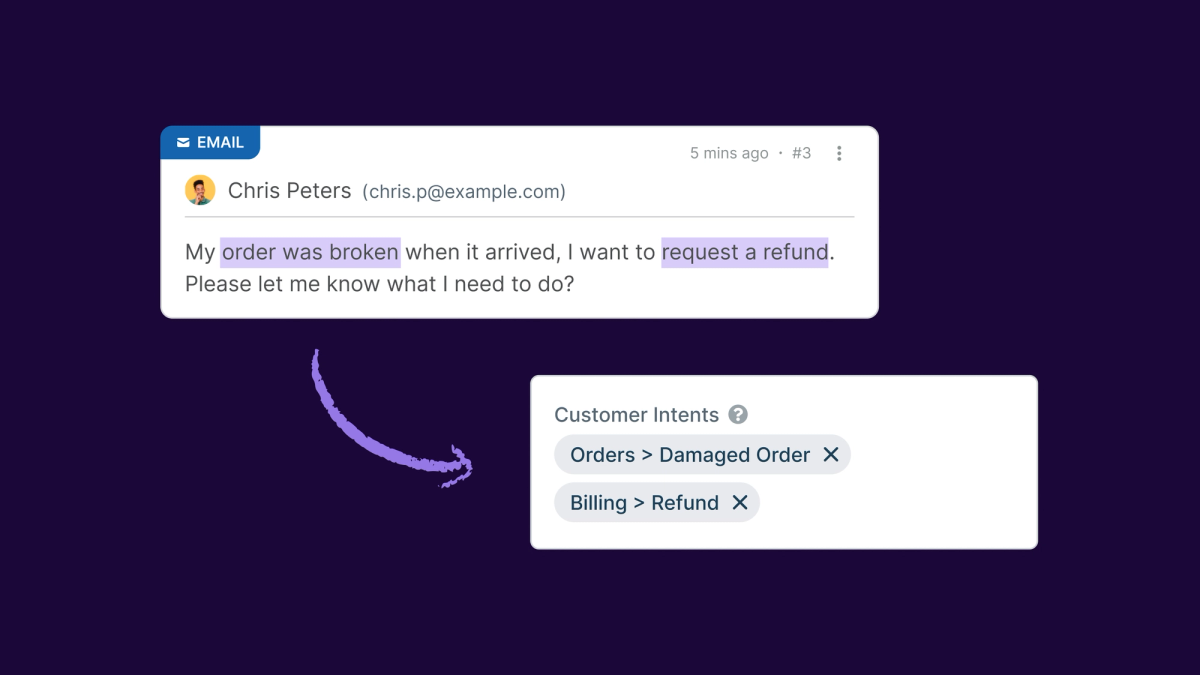Image resolution: width=1200 pixels, height=675 pixels.
Task: Click the Customer Intents help question mark
Action: [x=738, y=414]
